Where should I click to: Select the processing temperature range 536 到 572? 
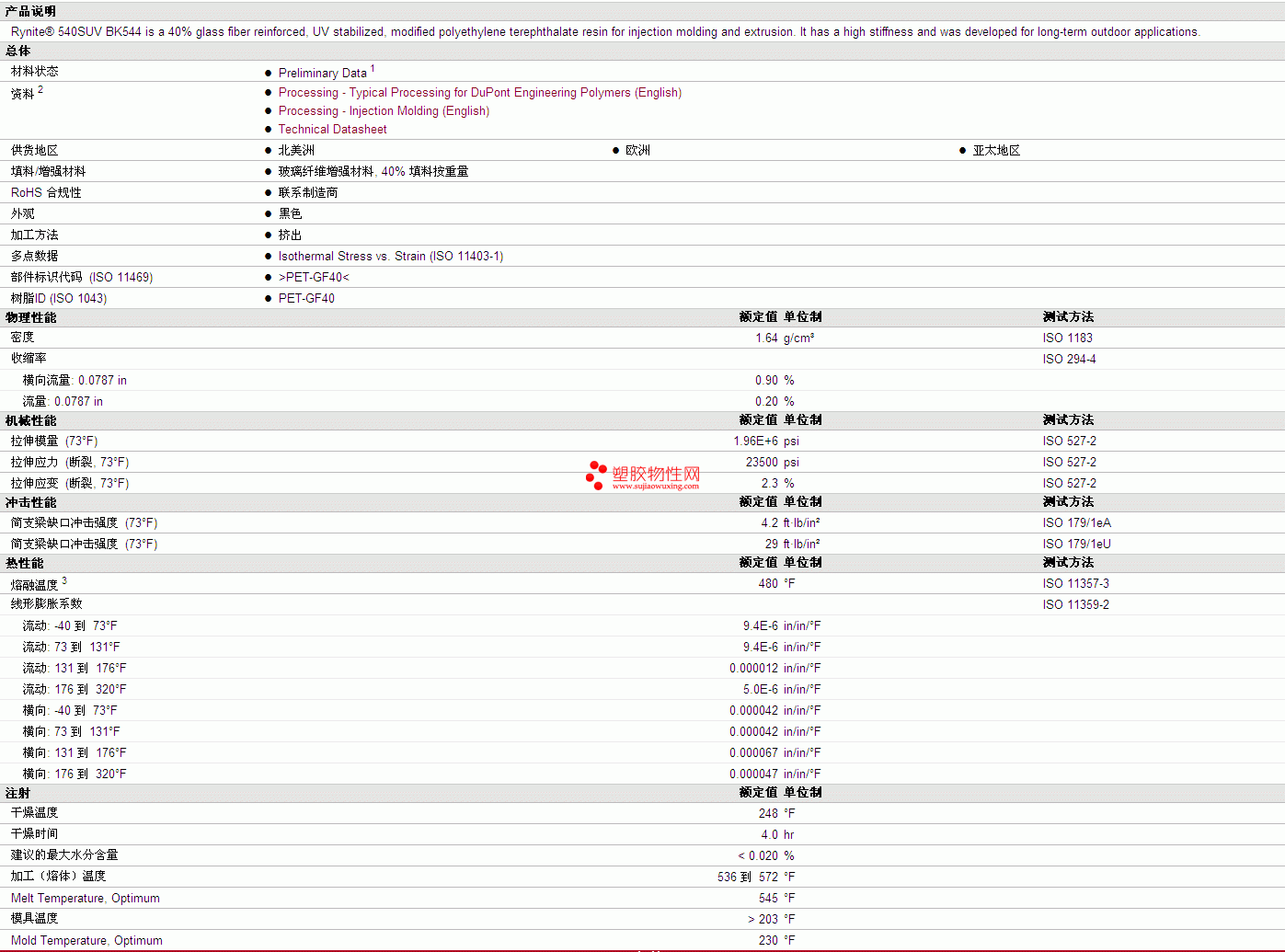coord(748,877)
